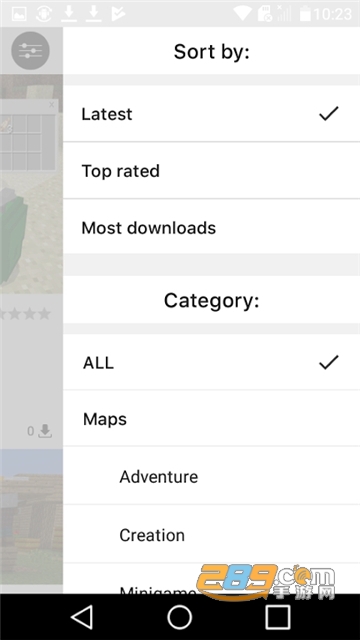The image size is (360, 640).
Task: Tap the Android home circle button
Action: click(180, 617)
